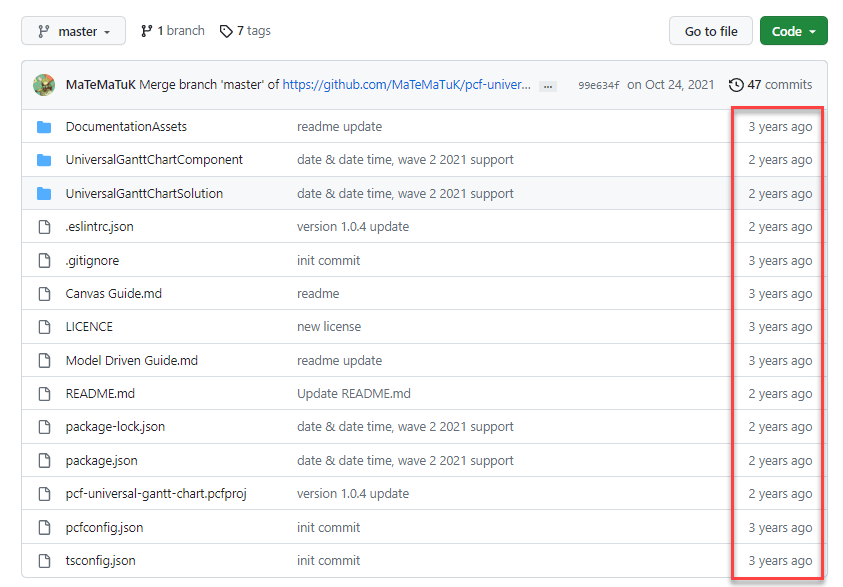Open the green Code dropdown button
This screenshot has height=587, width=843.
[x=793, y=31]
